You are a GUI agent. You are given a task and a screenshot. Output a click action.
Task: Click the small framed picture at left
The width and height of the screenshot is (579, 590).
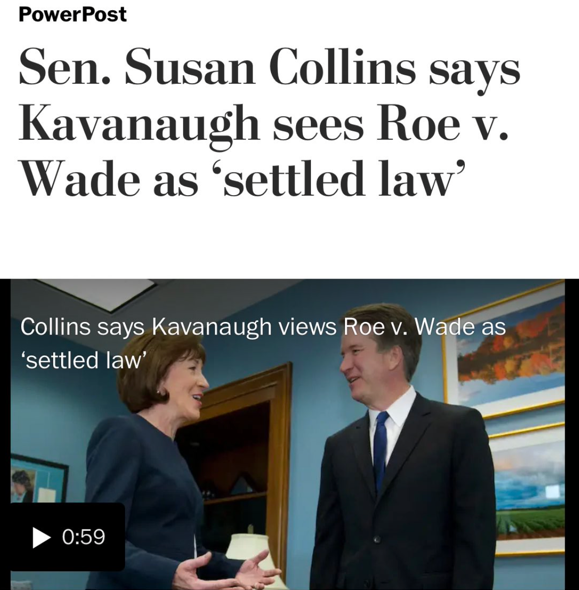[x=39, y=479]
